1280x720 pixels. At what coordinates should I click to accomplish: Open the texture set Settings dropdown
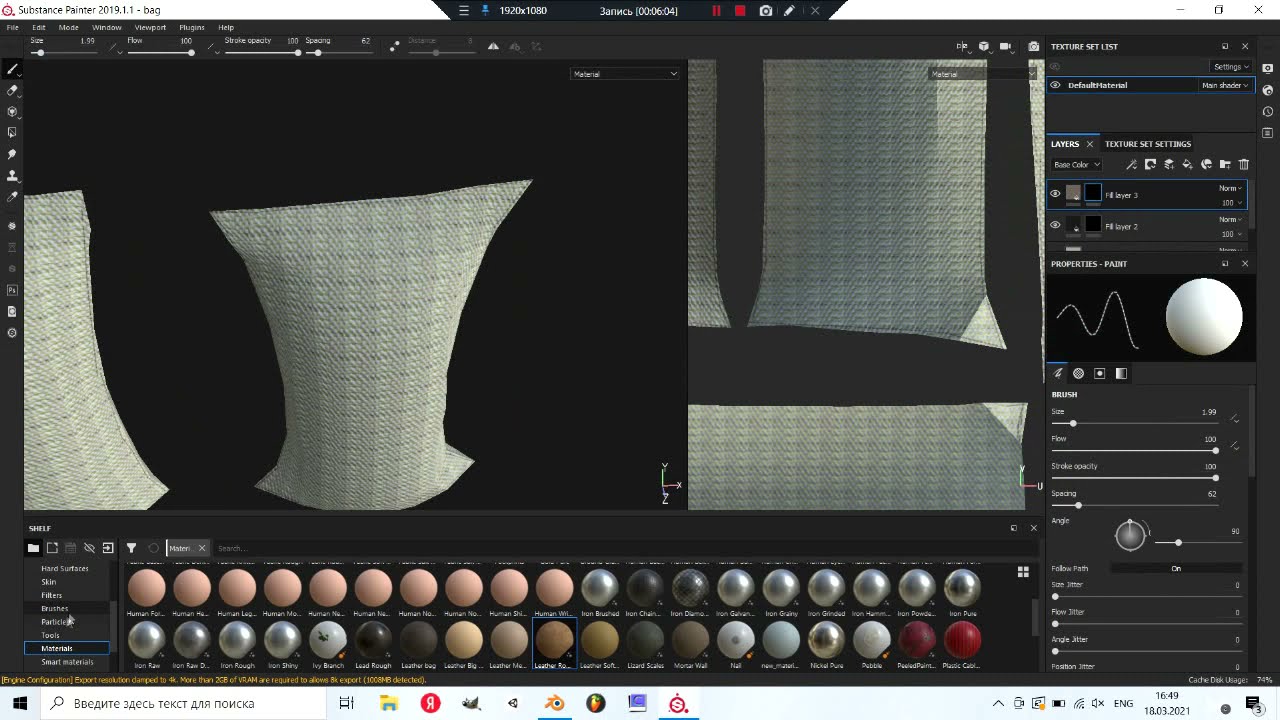tap(1231, 67)
